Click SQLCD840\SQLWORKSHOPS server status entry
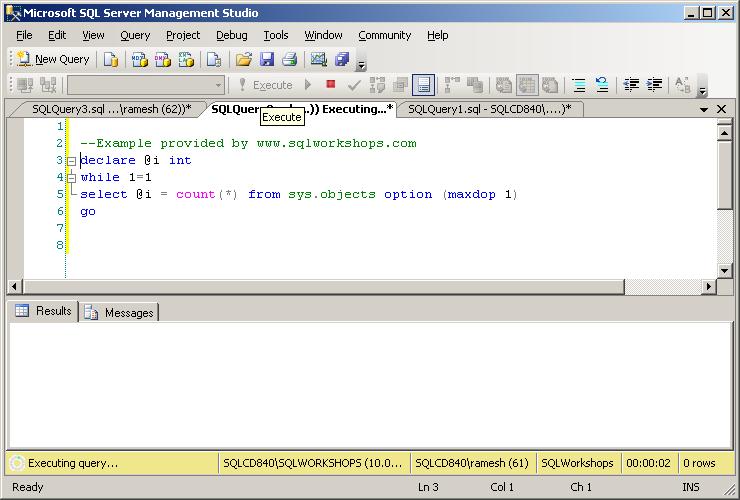The image size is (740, 500). click(x=313, y=463)
